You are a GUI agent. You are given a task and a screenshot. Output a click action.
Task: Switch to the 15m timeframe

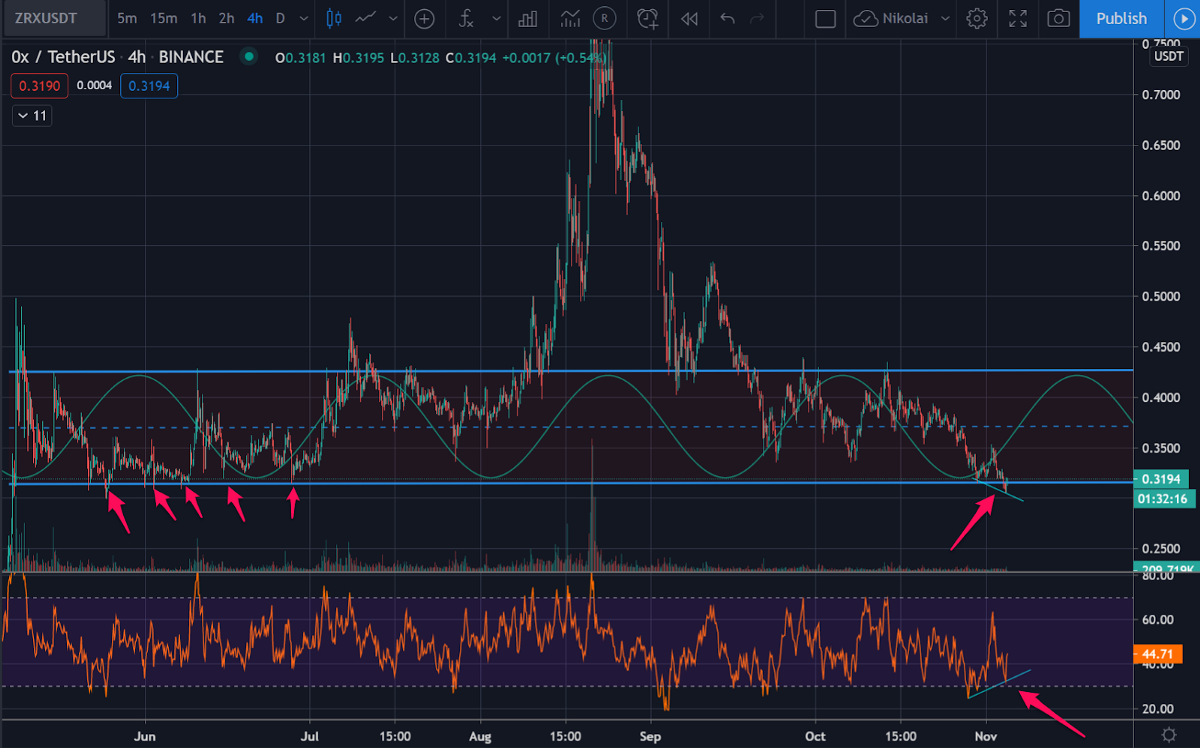coord(163,18)
